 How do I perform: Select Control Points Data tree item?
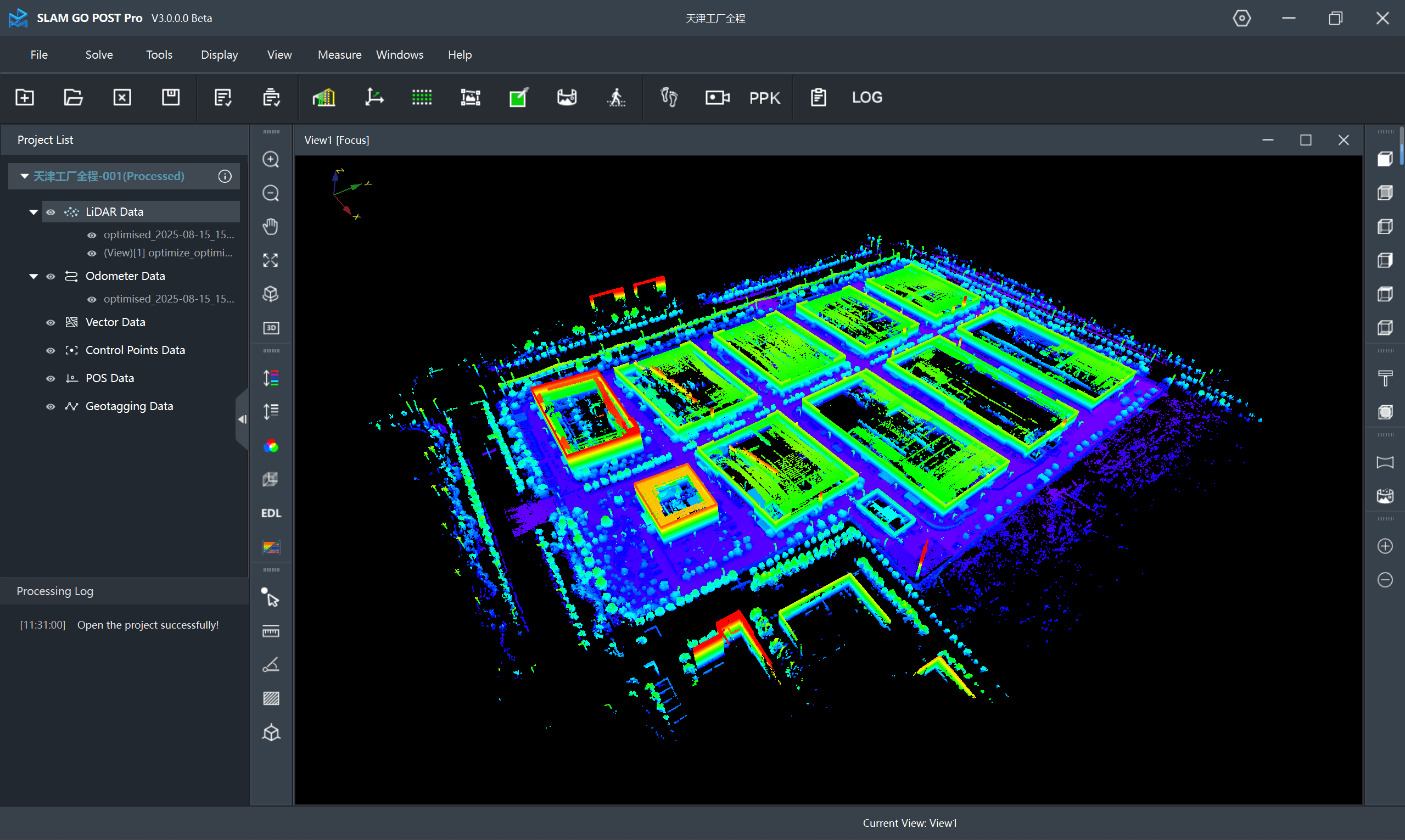click(x=135, y=350)
